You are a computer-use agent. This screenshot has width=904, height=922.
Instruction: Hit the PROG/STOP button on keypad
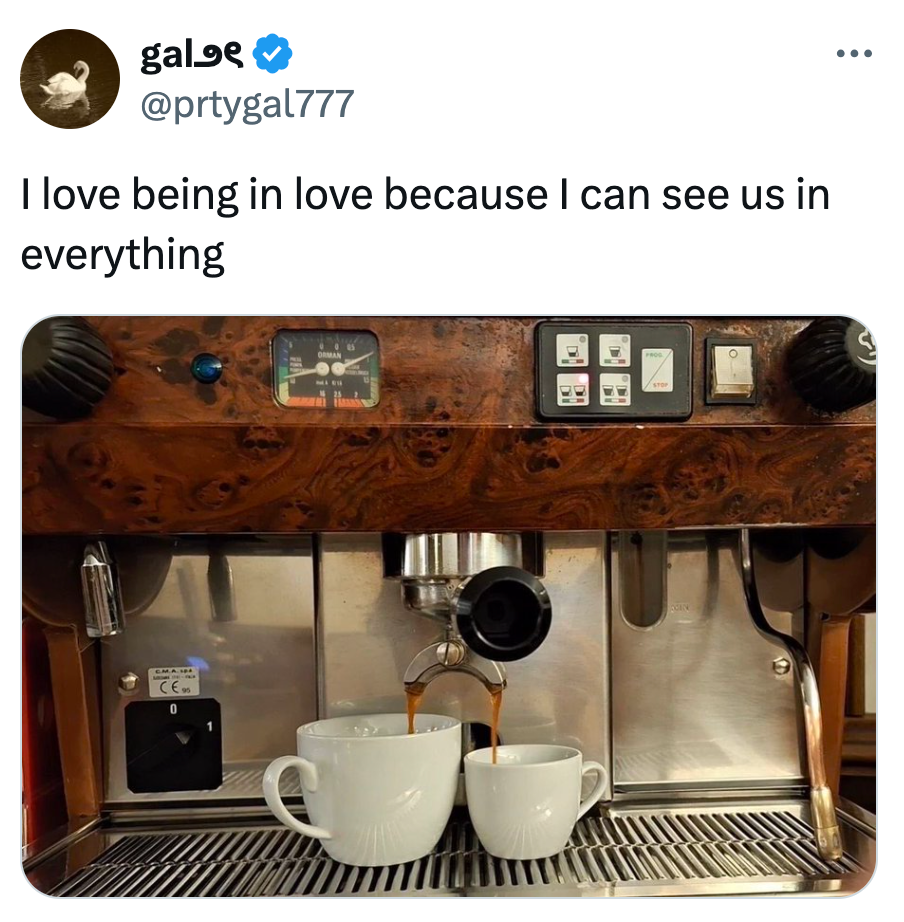pos(657,370)
